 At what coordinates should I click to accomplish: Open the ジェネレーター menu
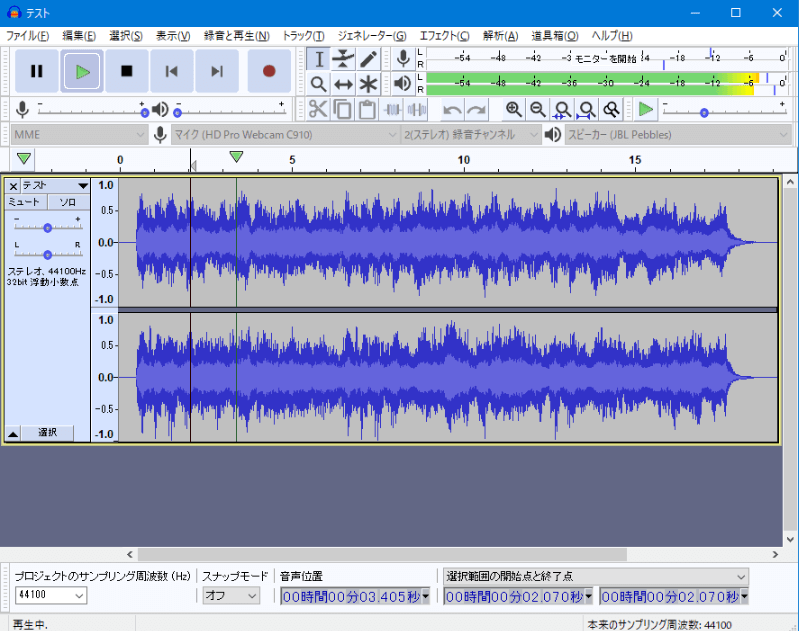[x=372, y=36]
